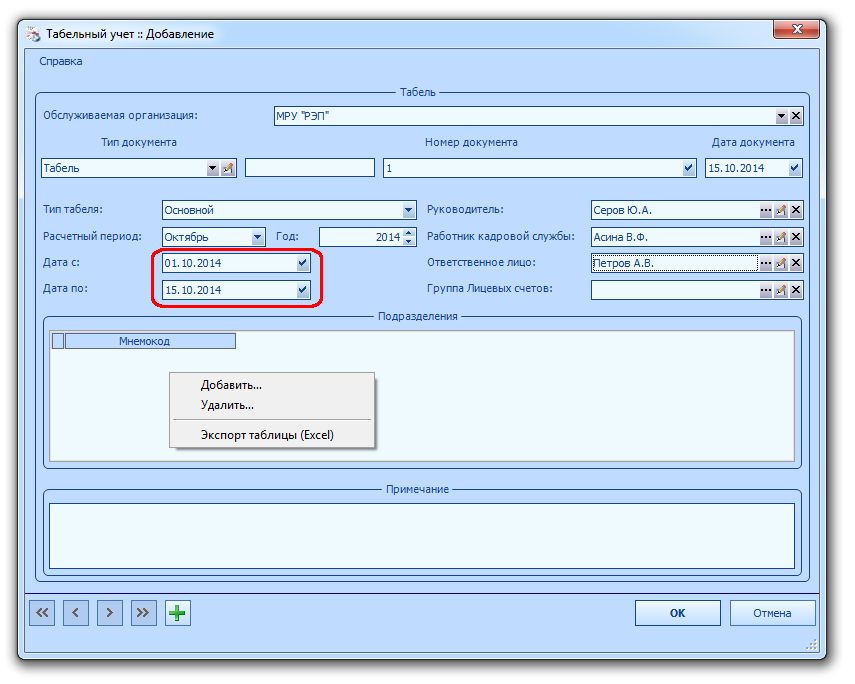This screenshot has height=684, width=855.
Task: Increase the Год value with up arrow
Action: coord(409,233)
